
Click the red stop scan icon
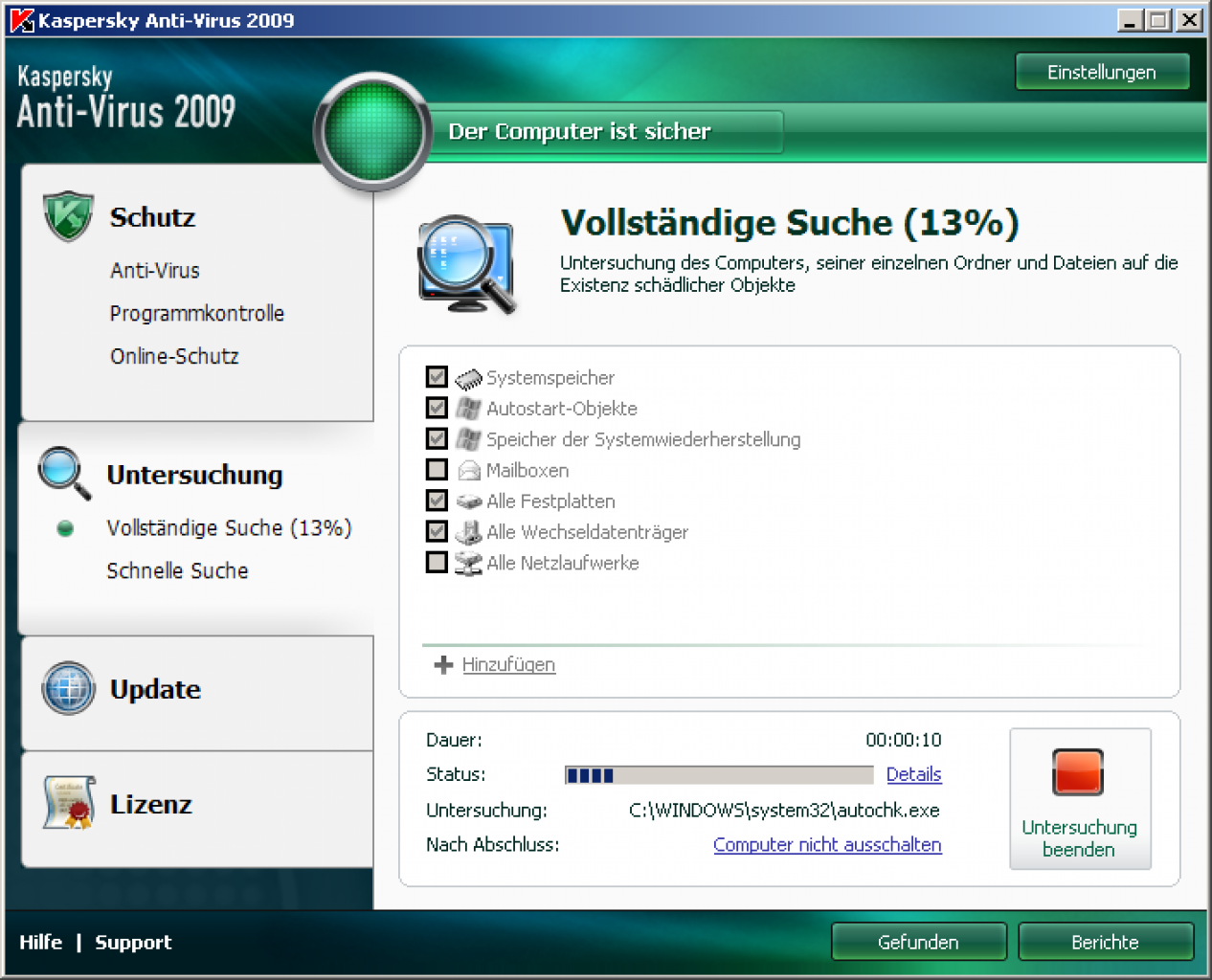(x=1078, y=772)
